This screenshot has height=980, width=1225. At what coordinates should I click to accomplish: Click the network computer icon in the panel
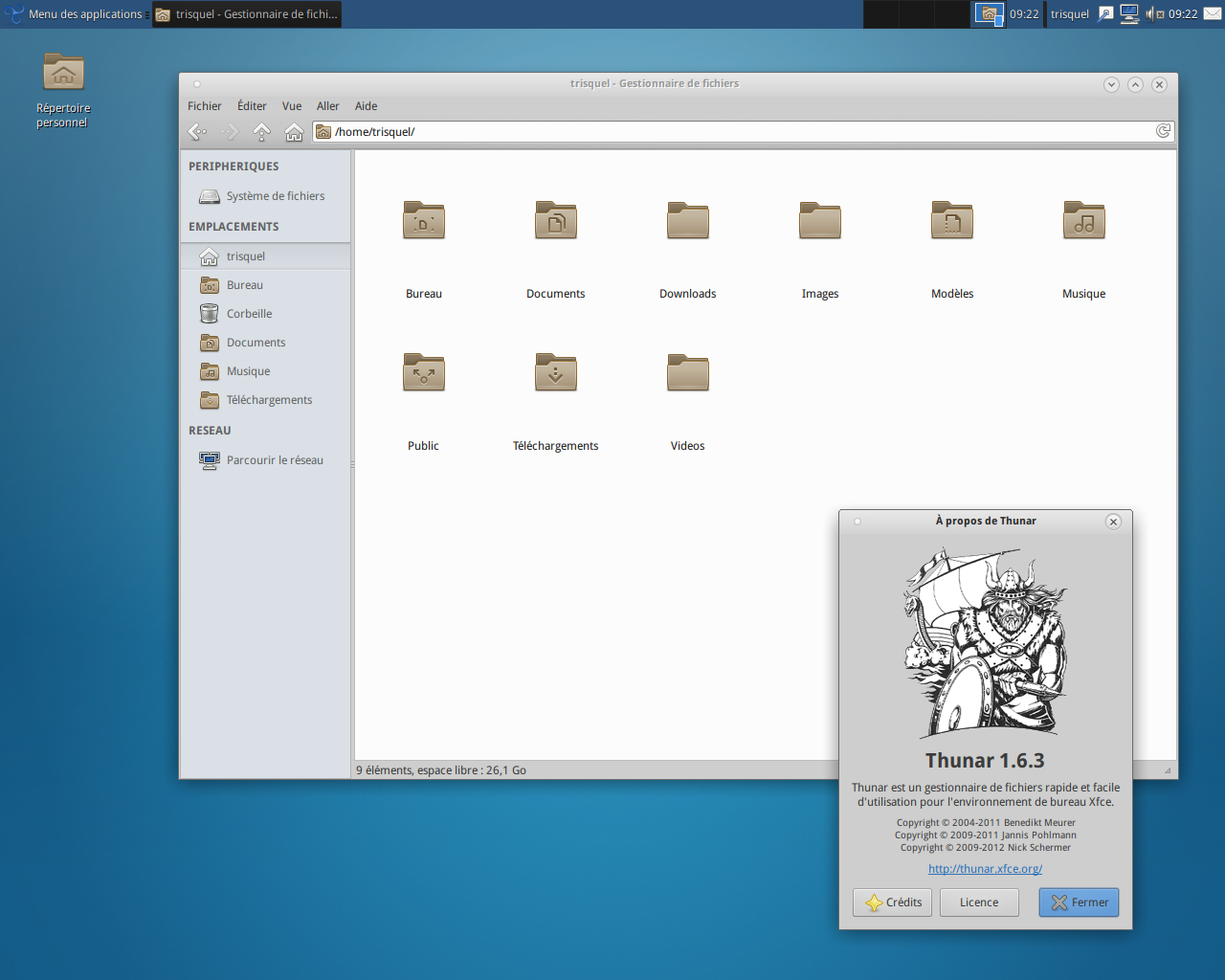[1129, 13]
